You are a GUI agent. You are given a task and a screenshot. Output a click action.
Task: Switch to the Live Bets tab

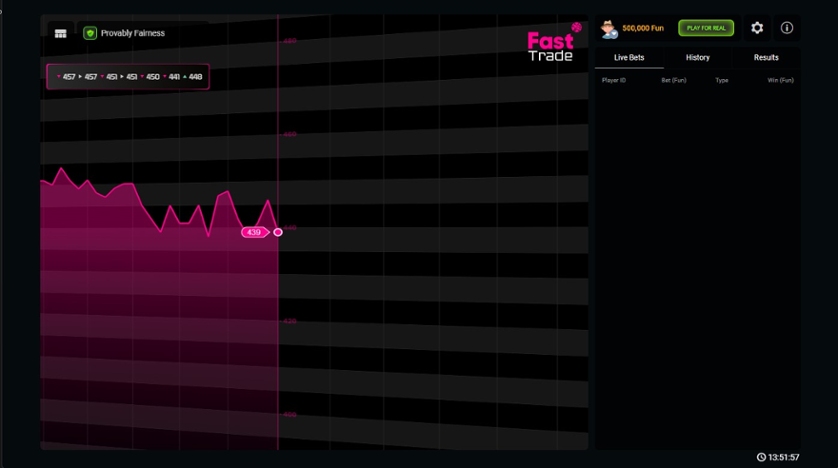(629, 57)
